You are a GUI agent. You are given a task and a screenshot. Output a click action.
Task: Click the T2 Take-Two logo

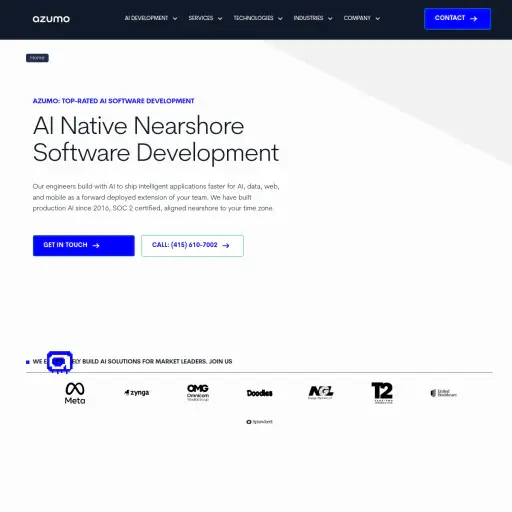click(382, 393)
